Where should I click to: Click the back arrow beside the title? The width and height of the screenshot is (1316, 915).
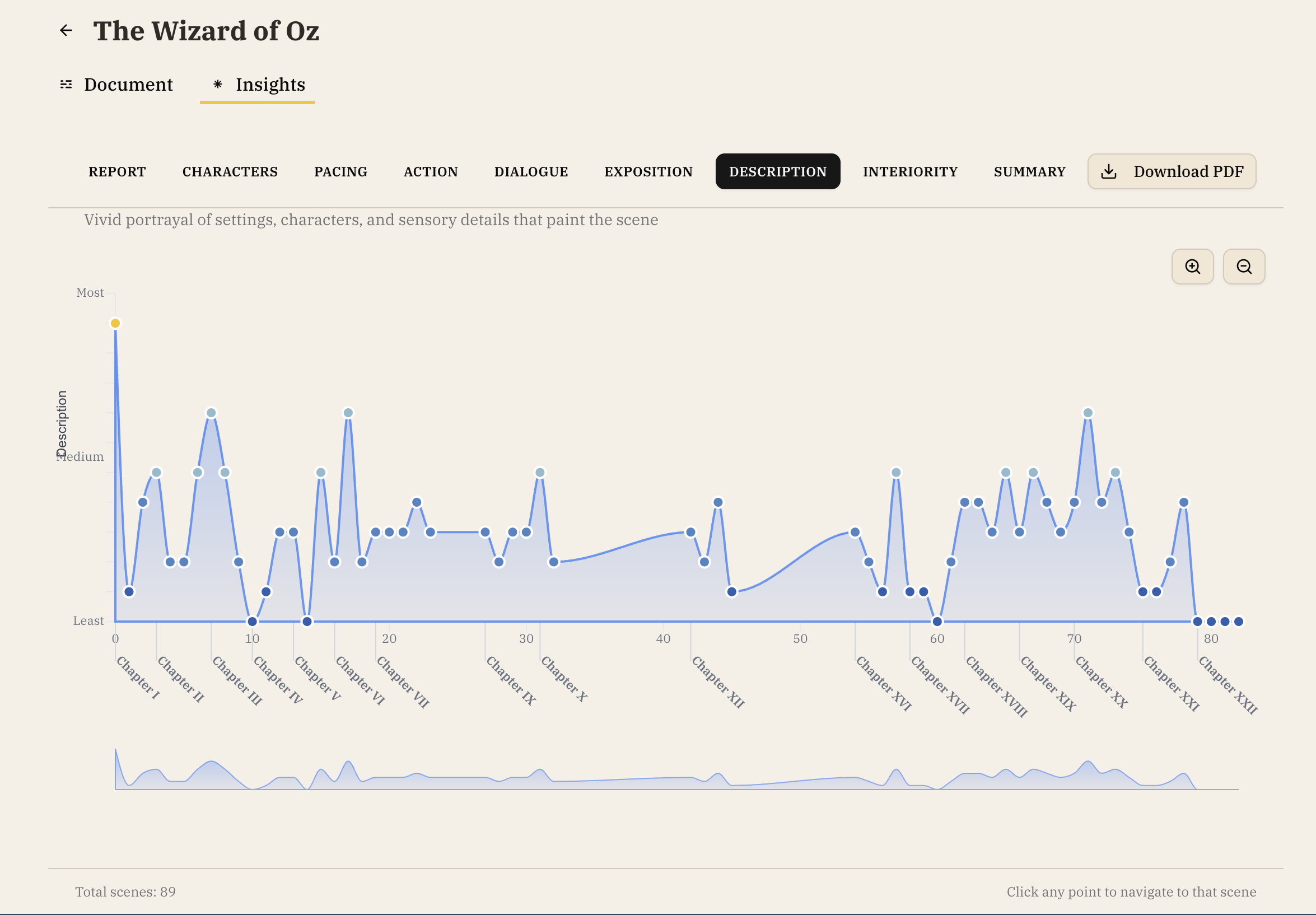point(66,30)
